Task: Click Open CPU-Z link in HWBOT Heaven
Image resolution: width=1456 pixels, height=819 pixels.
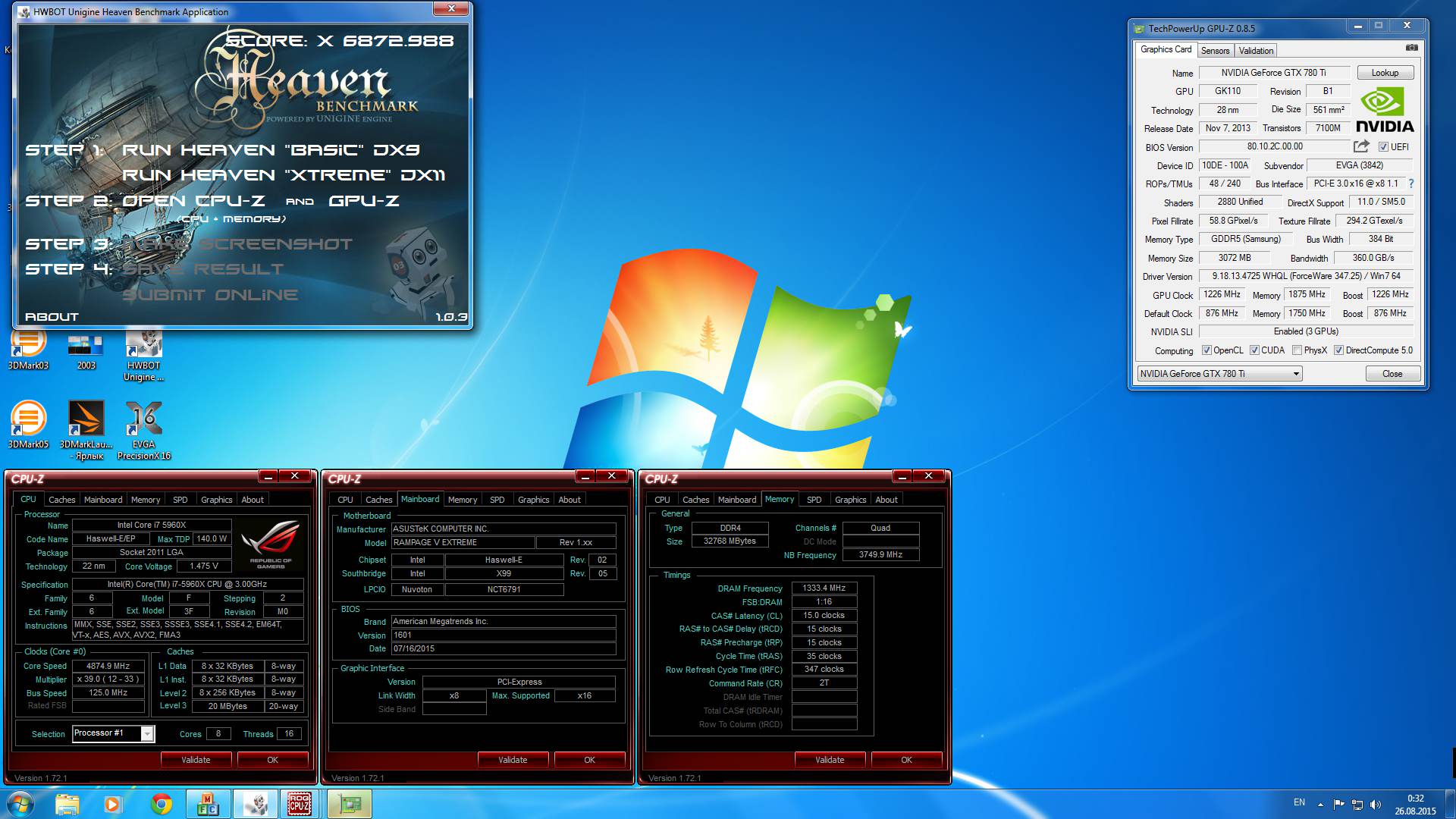Action: point(193,201)
